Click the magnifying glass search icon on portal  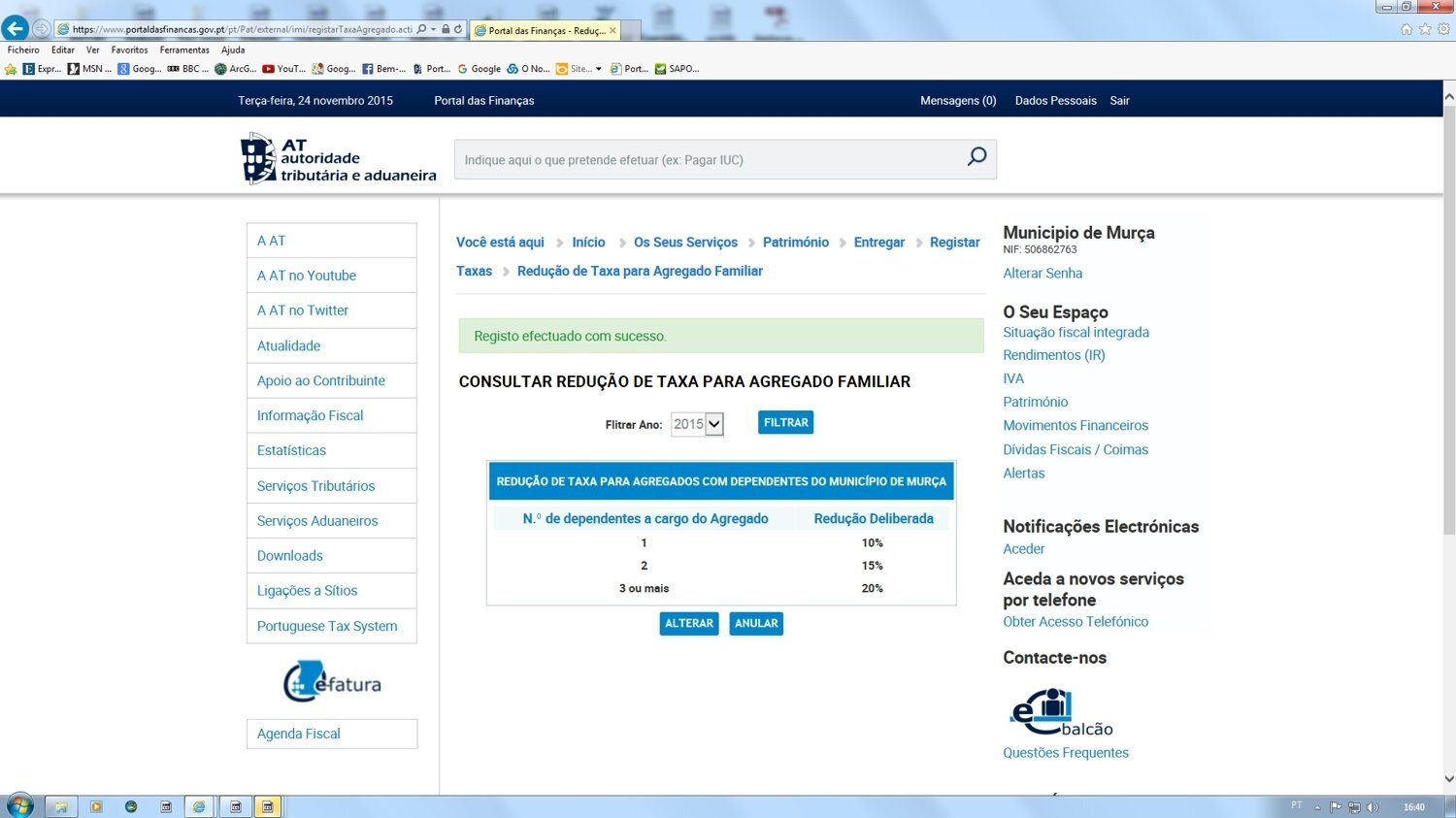click(976, 157)
